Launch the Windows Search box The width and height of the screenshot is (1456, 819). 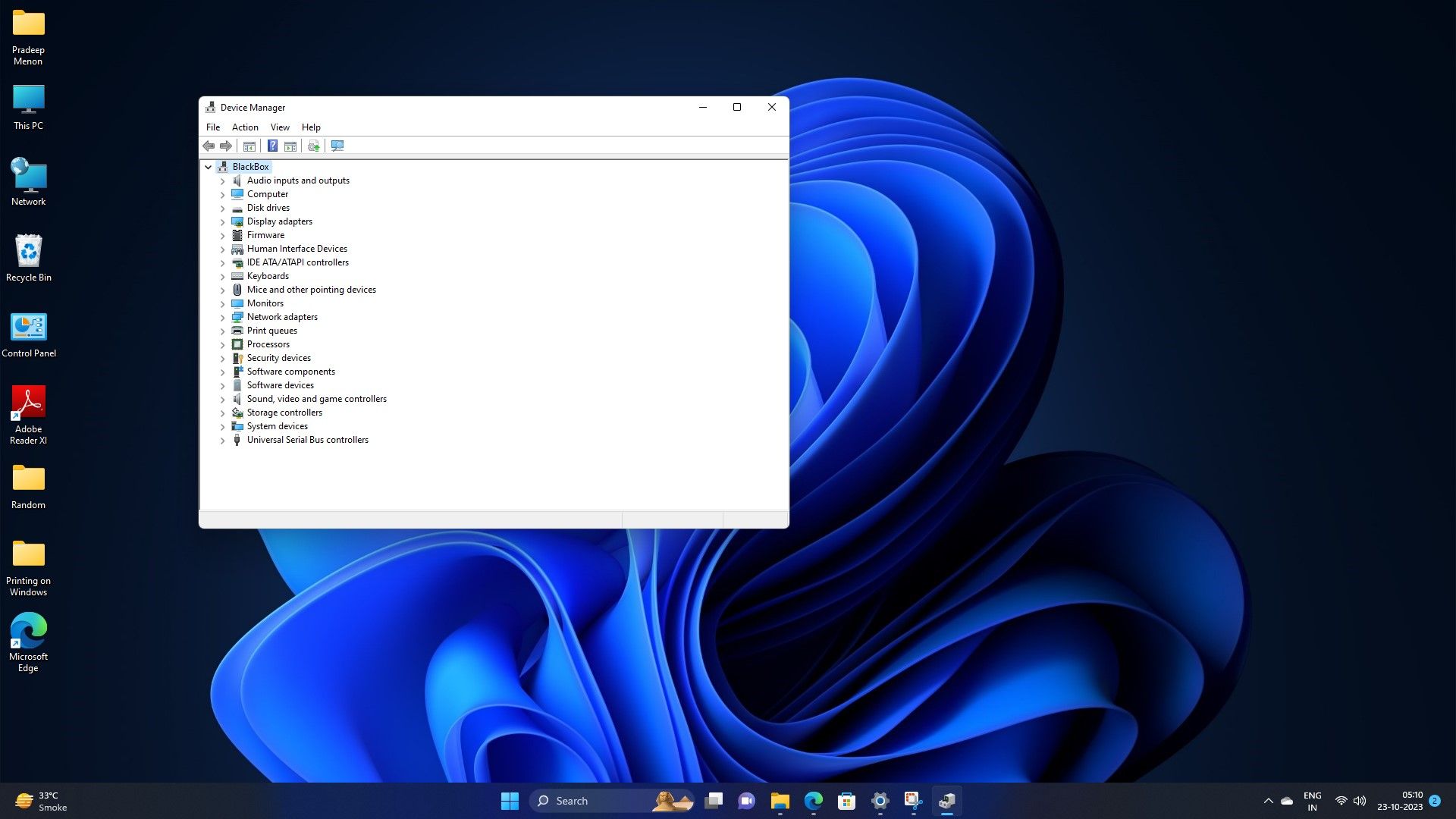[599, 801]
